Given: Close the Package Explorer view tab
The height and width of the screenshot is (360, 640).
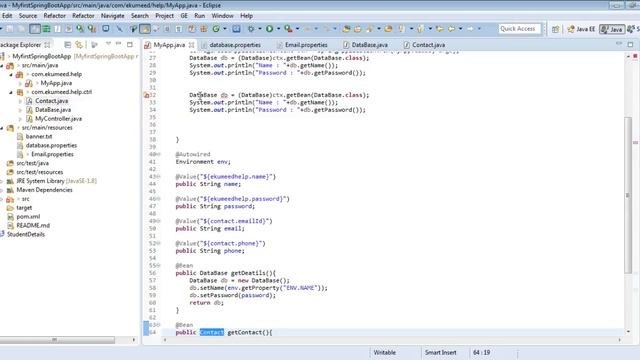Looking at the screenshot, I should point(47,45).
